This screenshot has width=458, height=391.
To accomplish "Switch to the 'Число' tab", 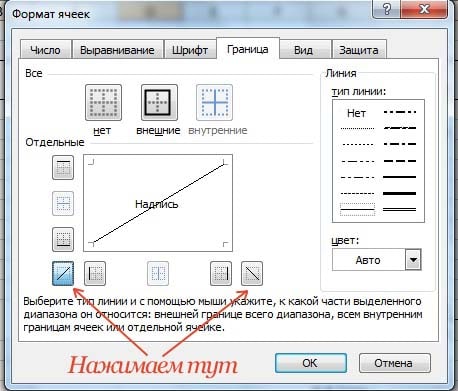I will [x=46, y=50].
